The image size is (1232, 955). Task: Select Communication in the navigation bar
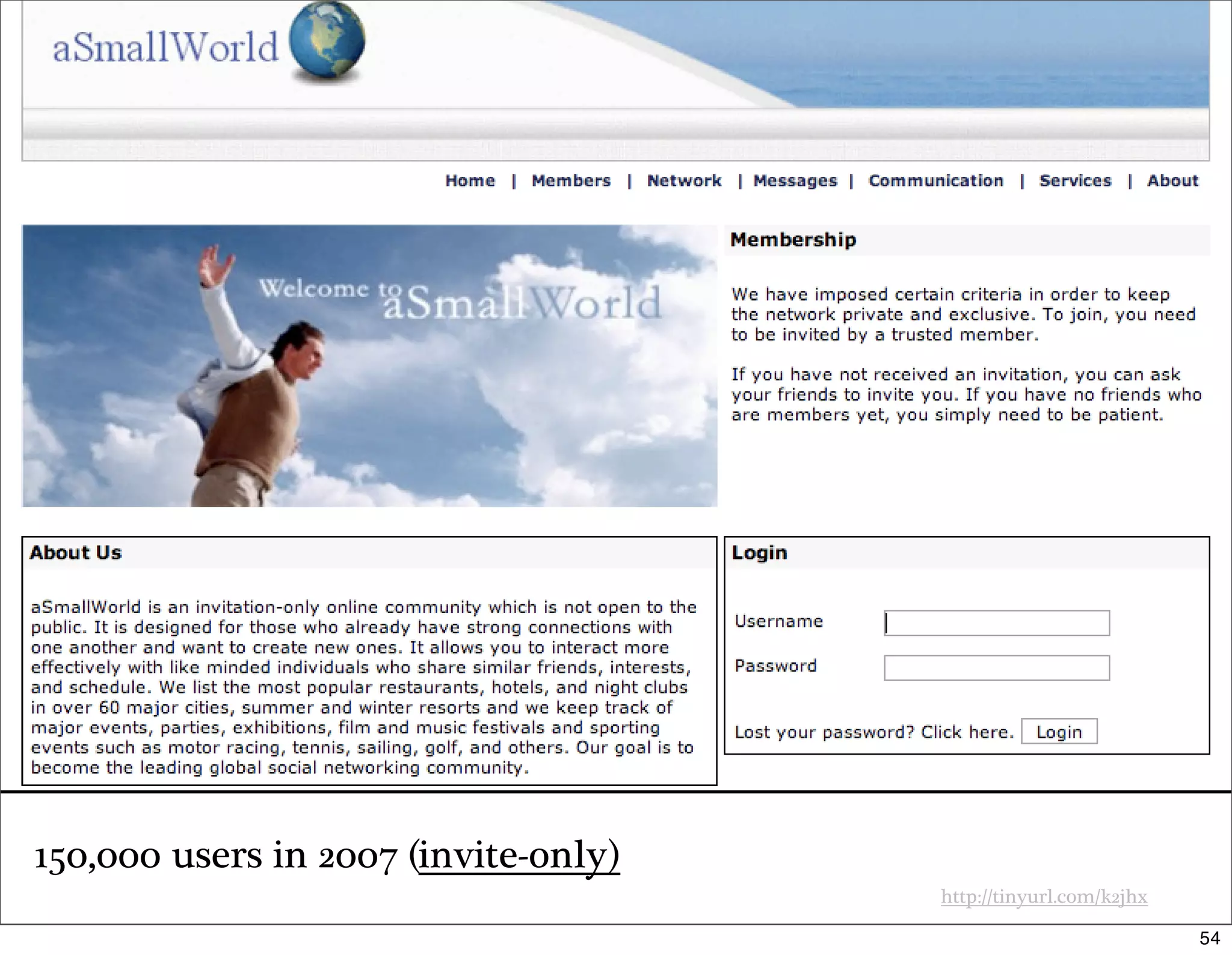click(936, 181)
